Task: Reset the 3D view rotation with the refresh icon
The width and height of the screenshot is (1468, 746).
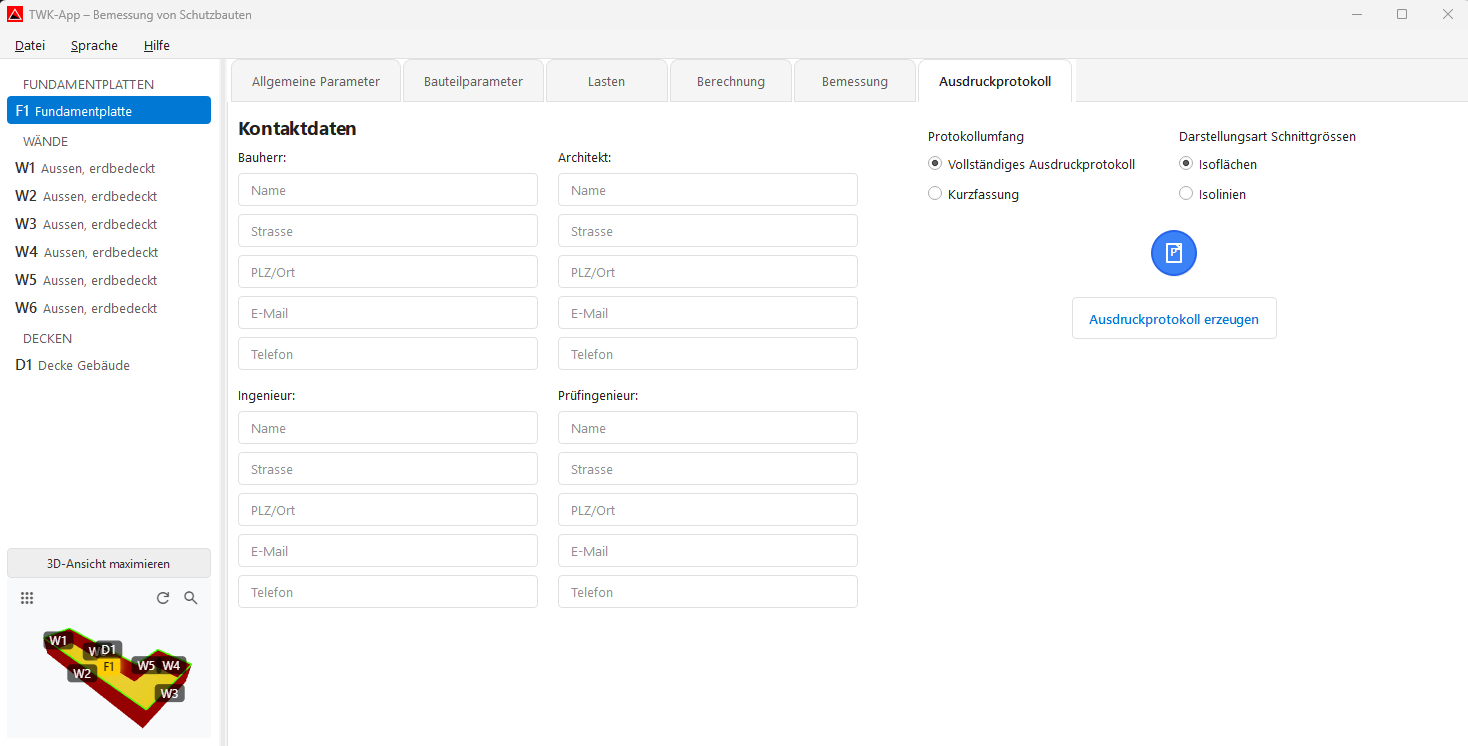Action: (163, 598)
